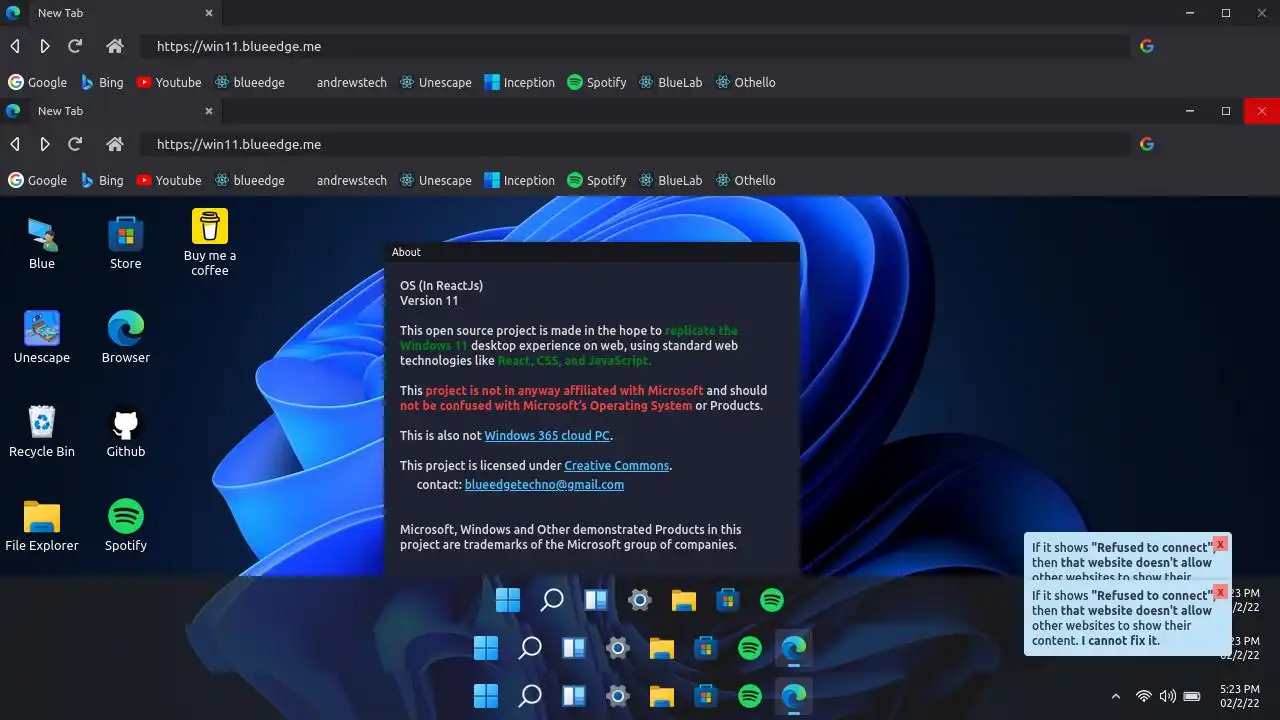Click the address bar in outer browser window
The height and width of the screenshot is (720, 1280).
coord(634,46)
